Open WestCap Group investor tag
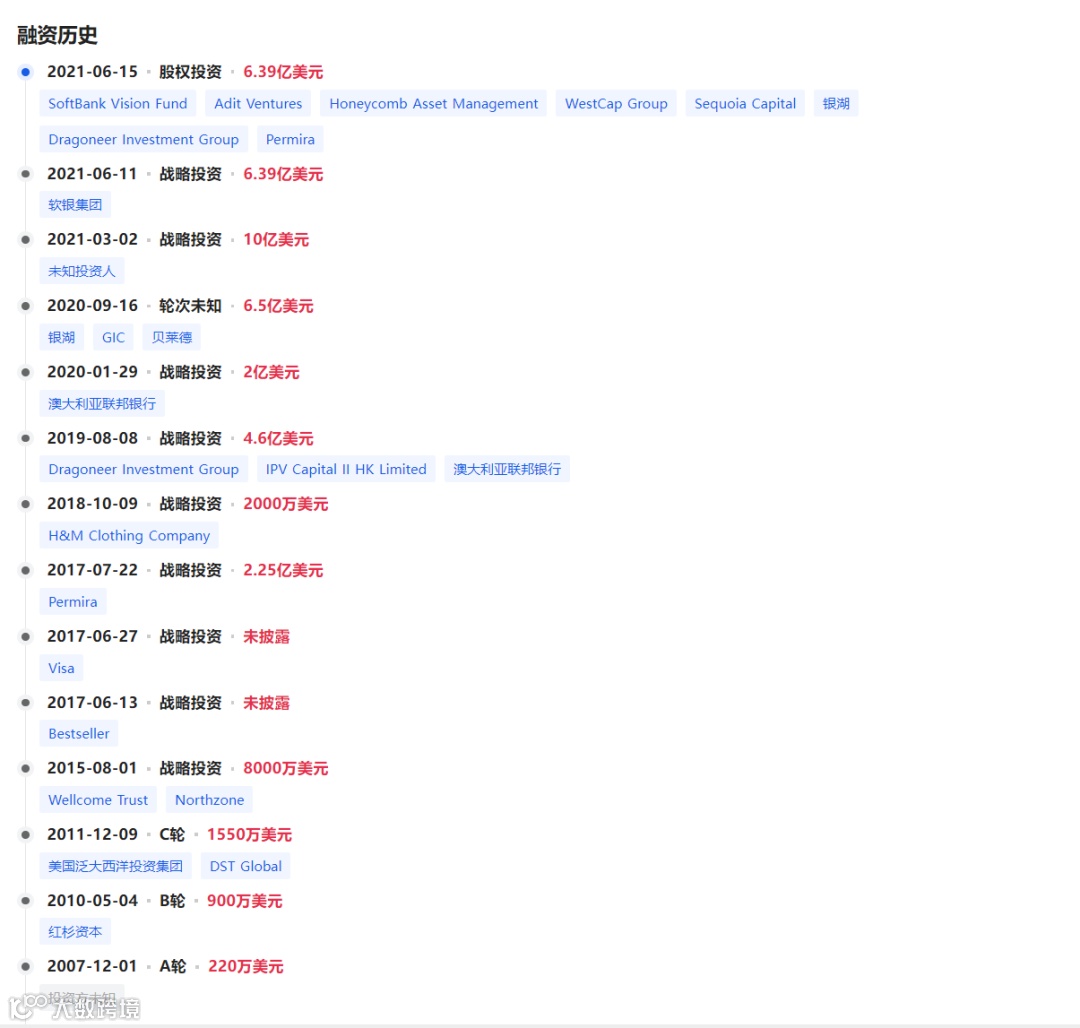Viewport: 1080px width, 1028px height. click(616, 103)
